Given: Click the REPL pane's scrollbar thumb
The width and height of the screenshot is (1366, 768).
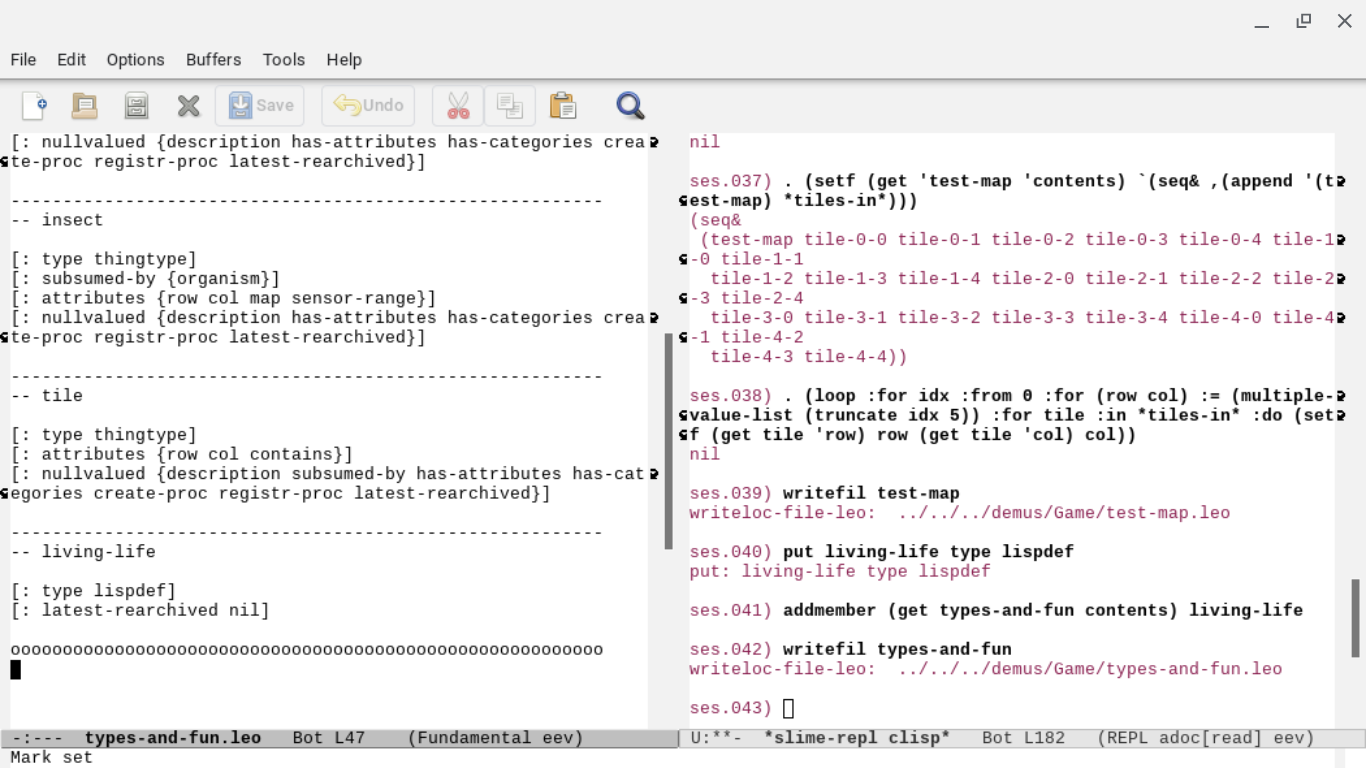Looking at the screenshot, I should [1356, 618].
